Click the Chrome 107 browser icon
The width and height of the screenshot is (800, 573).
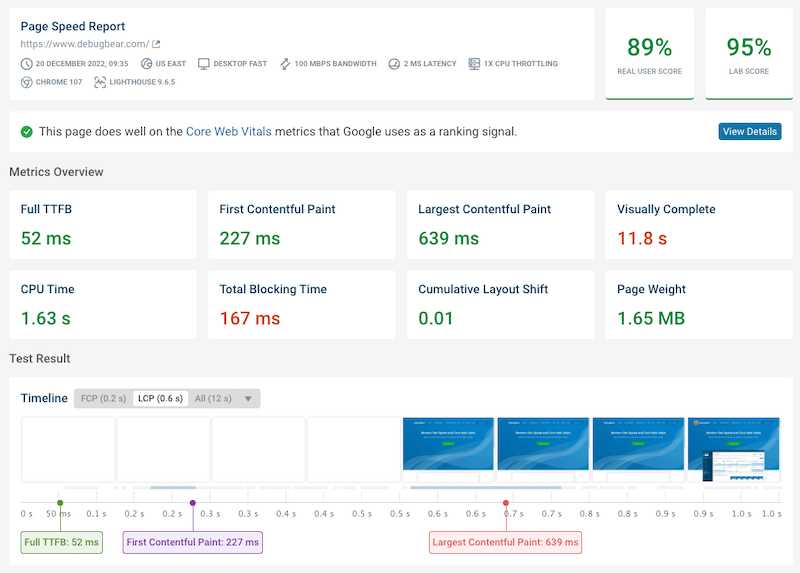click(27, 82)
